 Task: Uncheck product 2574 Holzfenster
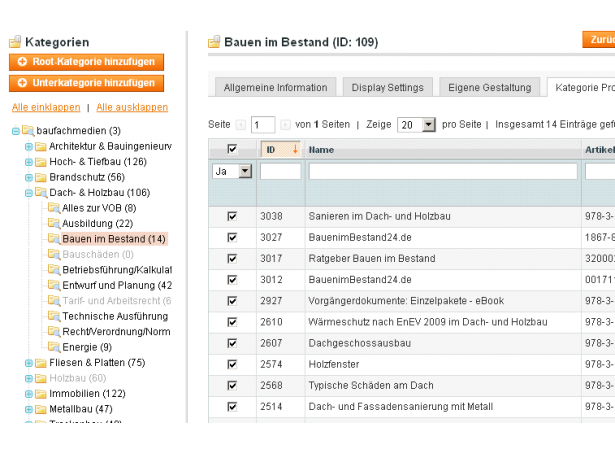pyautogui.click(x=232, y=364)
